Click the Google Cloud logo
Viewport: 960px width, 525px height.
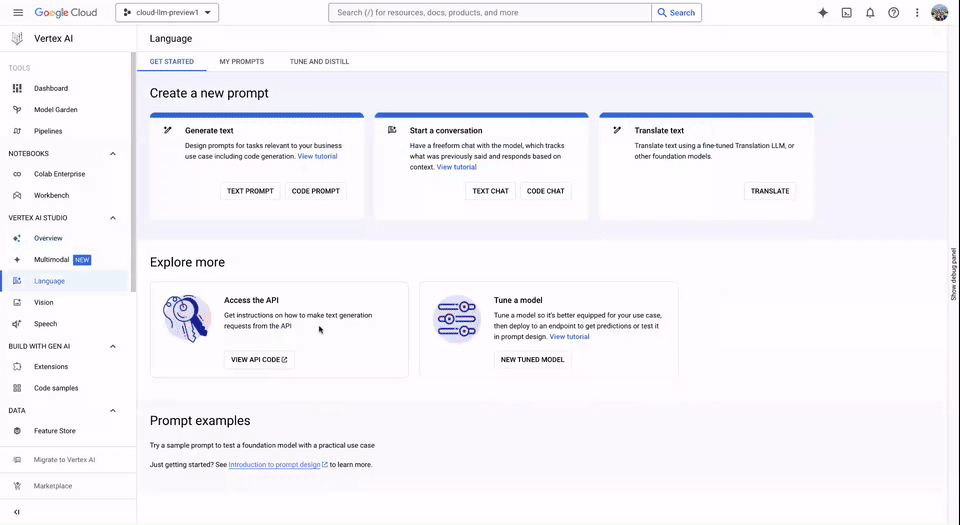[x=66, y=12]
